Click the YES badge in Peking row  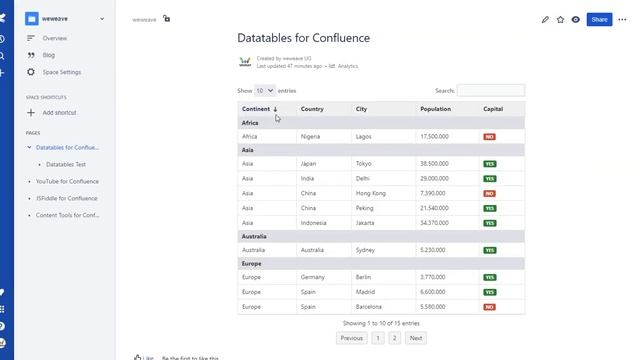tap(490, 208)
